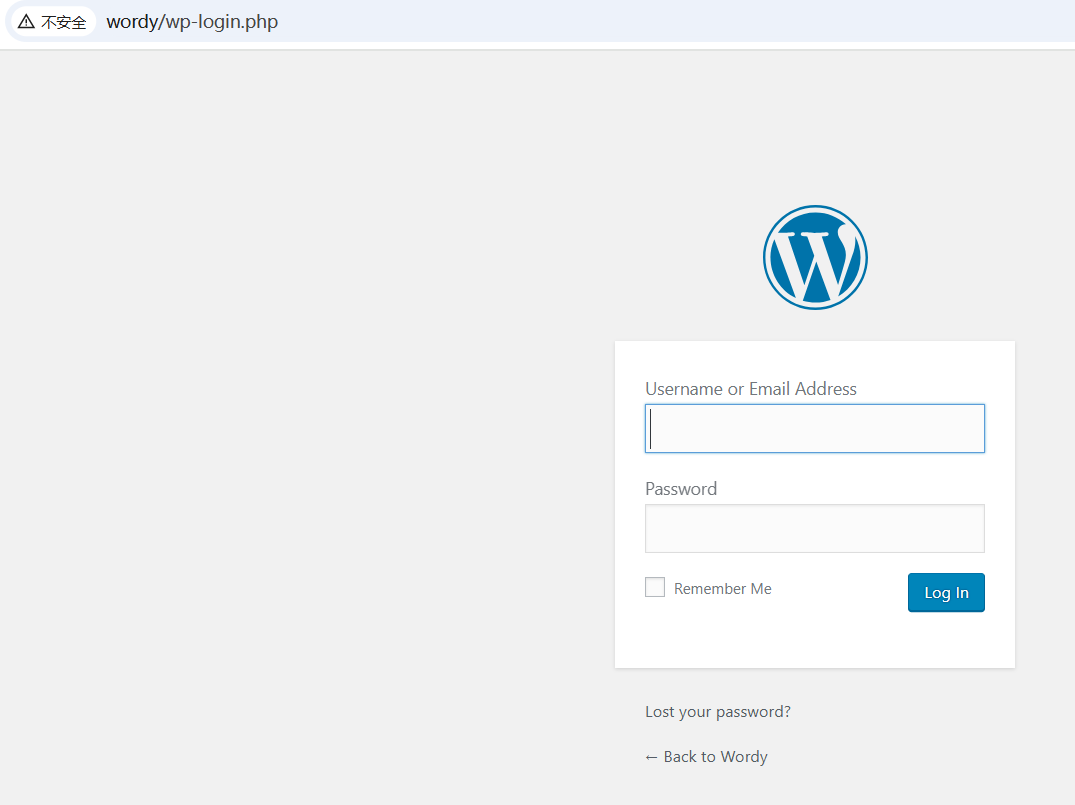Focus the Password input field
Screen dimensions: 1075x805
814,529
